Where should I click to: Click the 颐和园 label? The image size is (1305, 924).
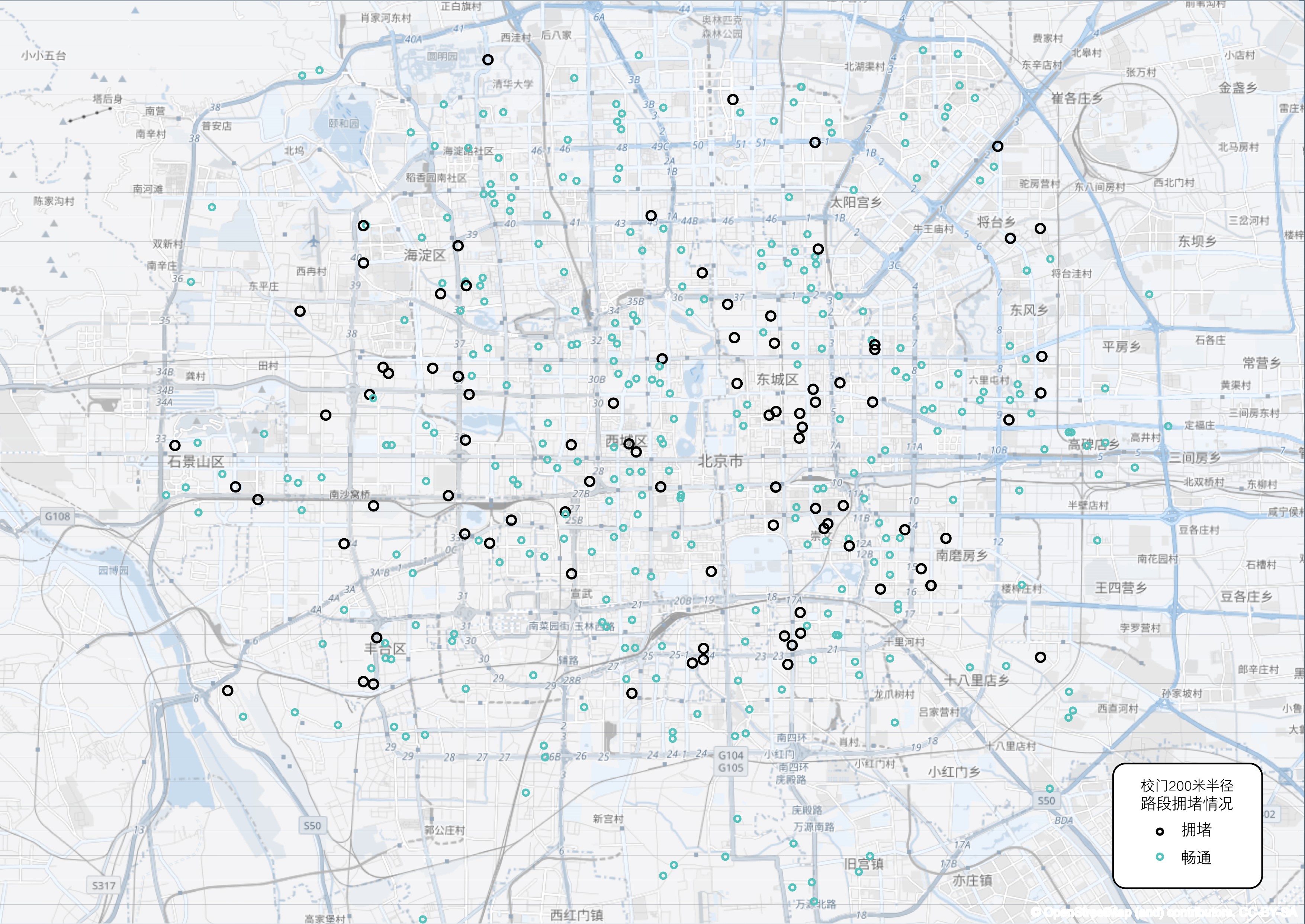(x=344, y=123)
